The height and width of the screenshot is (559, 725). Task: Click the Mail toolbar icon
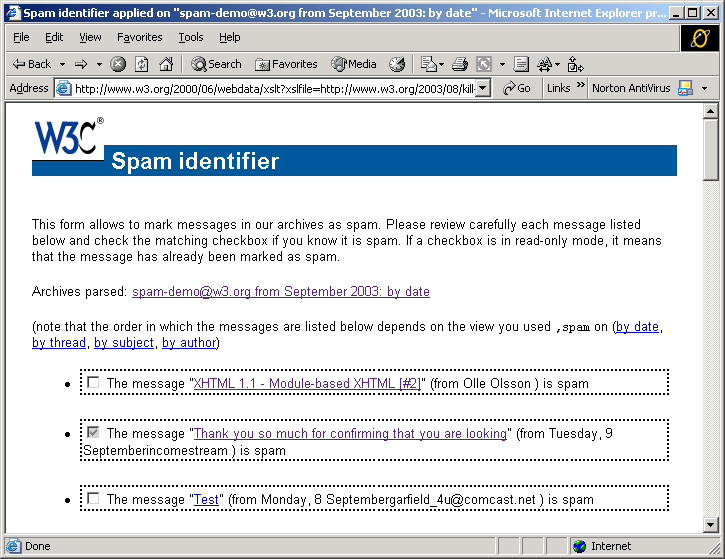(428, 64)
